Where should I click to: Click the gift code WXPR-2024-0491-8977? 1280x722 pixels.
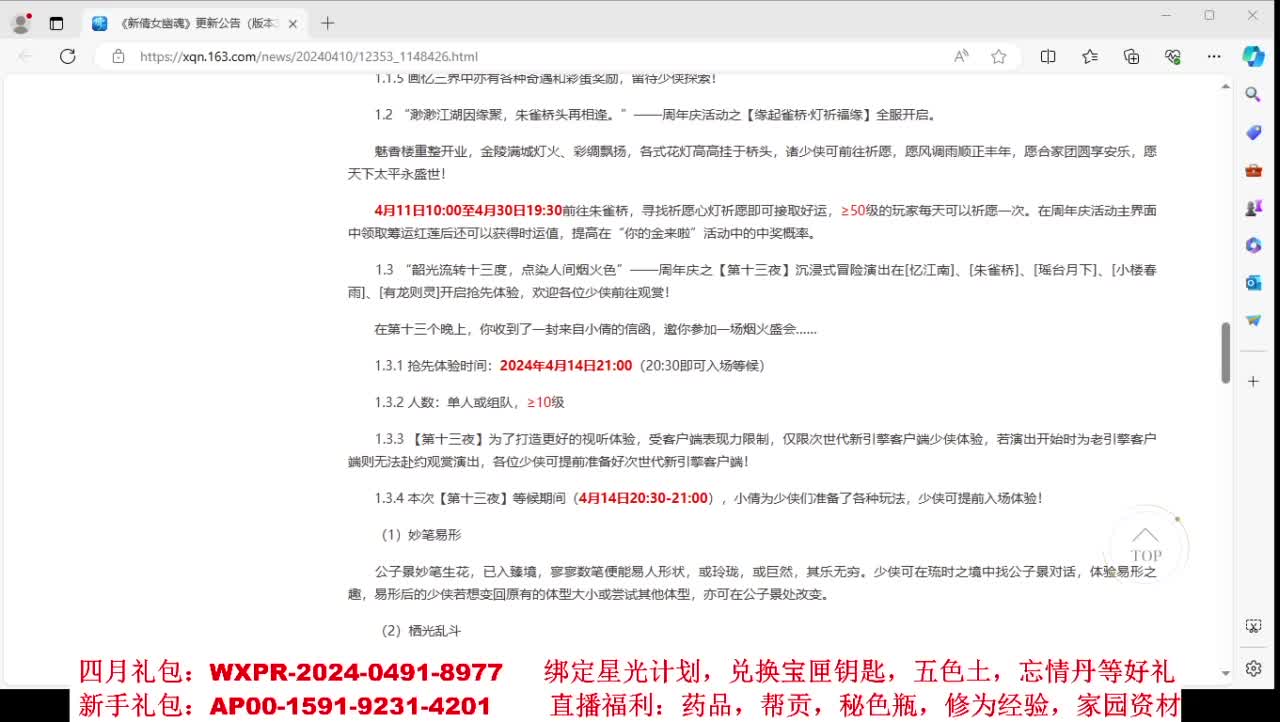(x=356, y=672)
